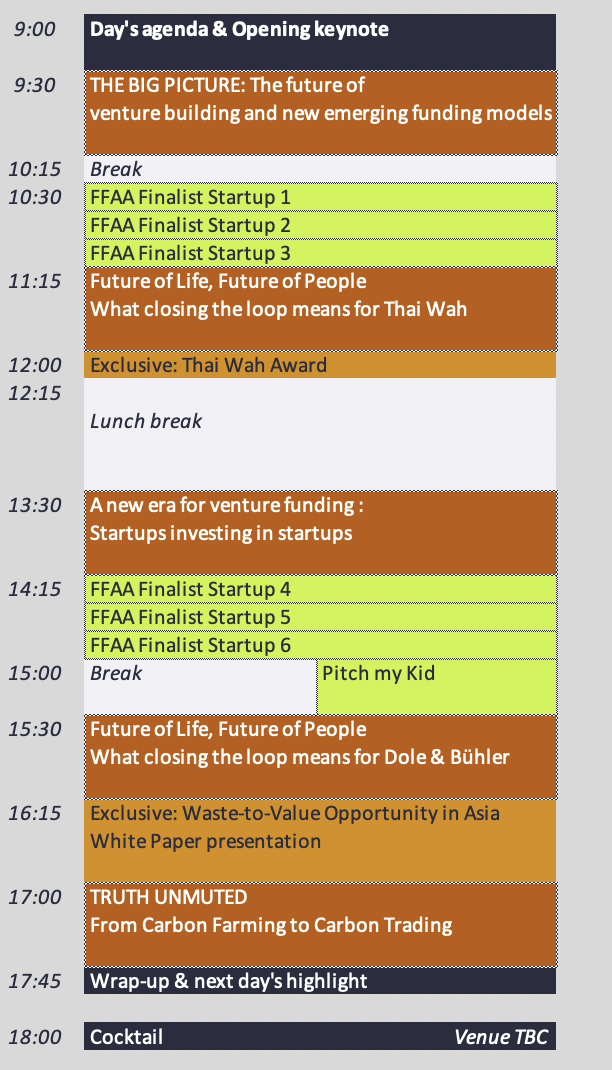Click the 10:15 Break row

[x=319, y=169]
